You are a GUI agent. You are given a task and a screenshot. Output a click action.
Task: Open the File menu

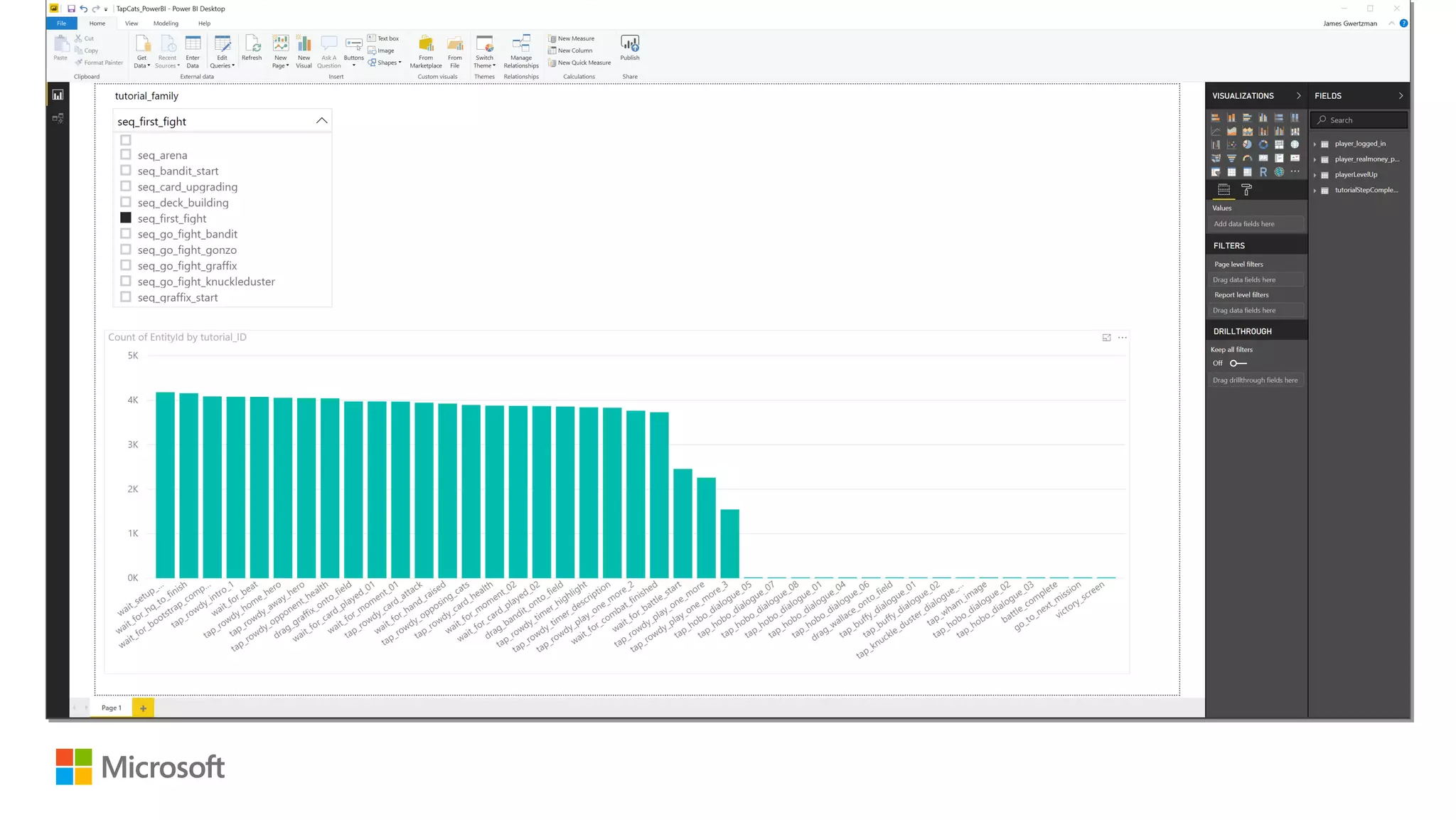(62, 23)
